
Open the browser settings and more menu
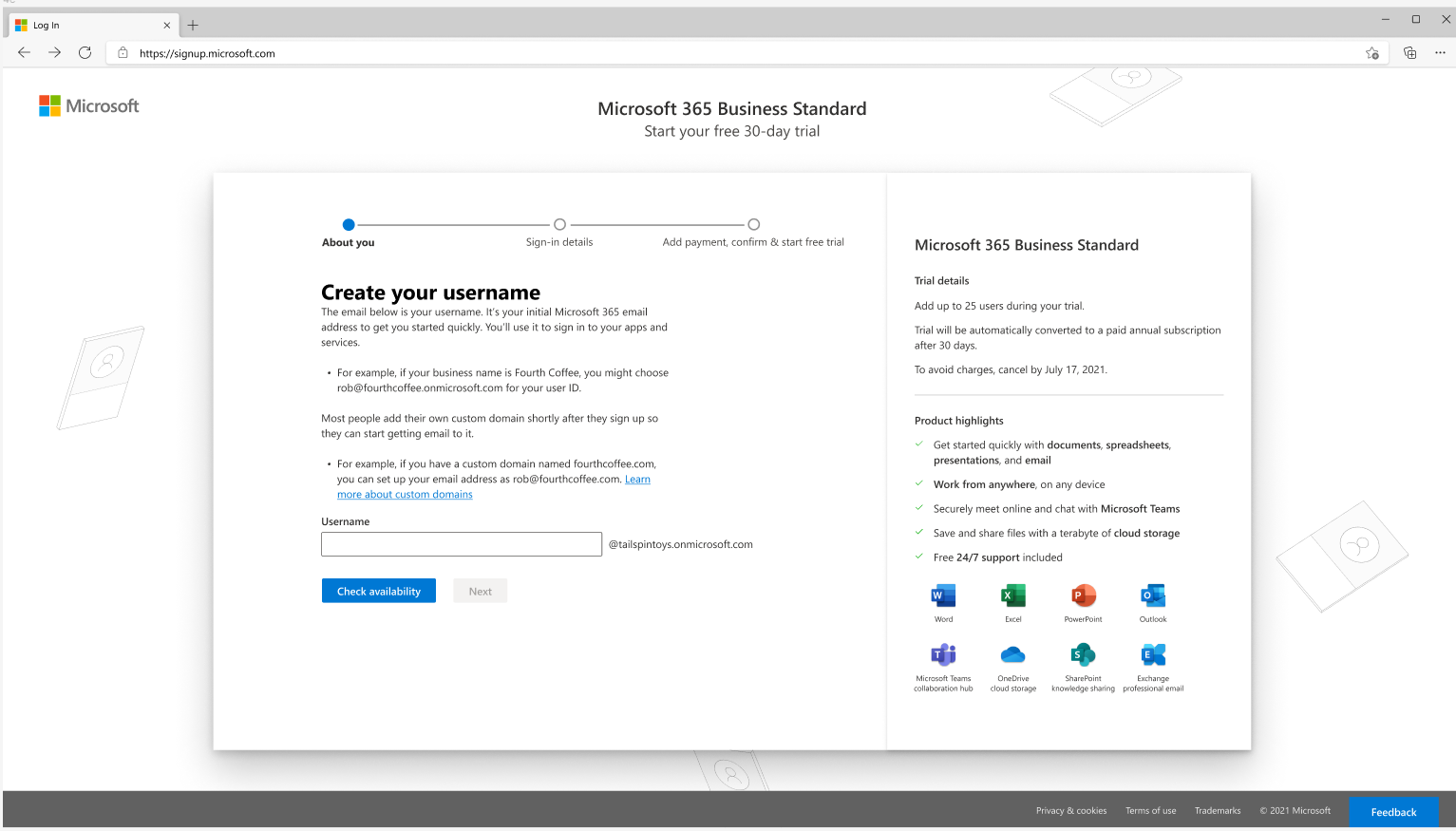click(x=1440, y=53)
